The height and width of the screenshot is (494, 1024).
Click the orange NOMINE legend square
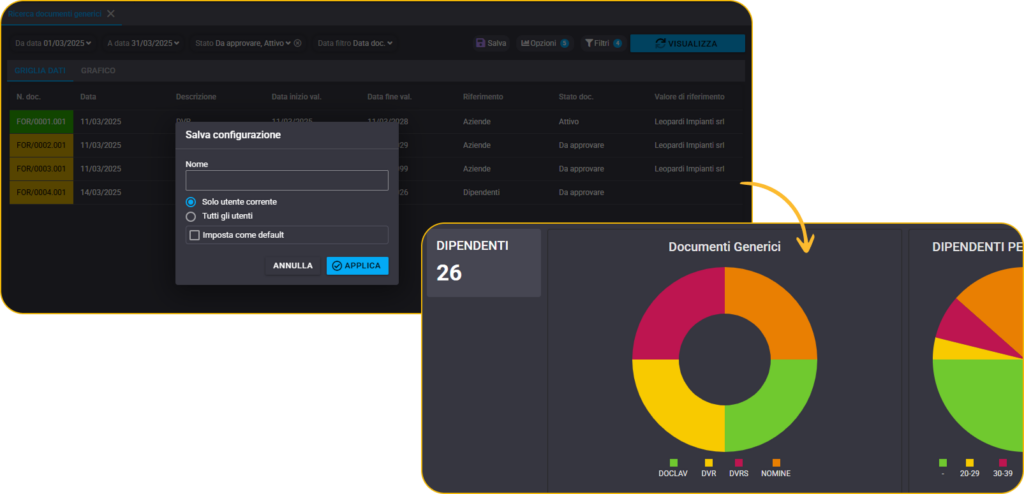point(776,462)
